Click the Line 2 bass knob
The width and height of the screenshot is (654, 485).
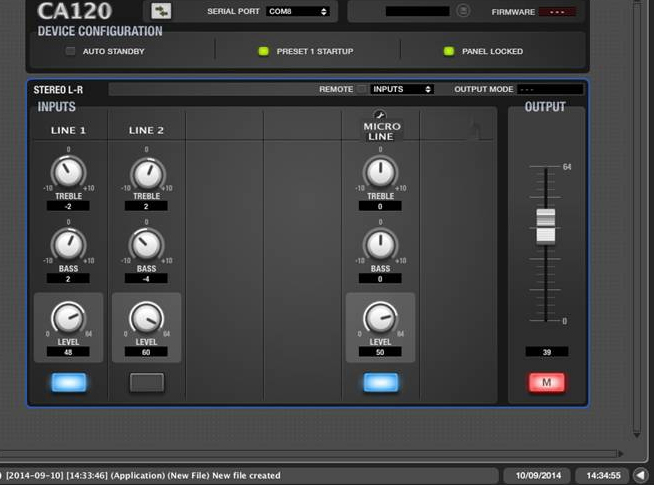(146, 245)
